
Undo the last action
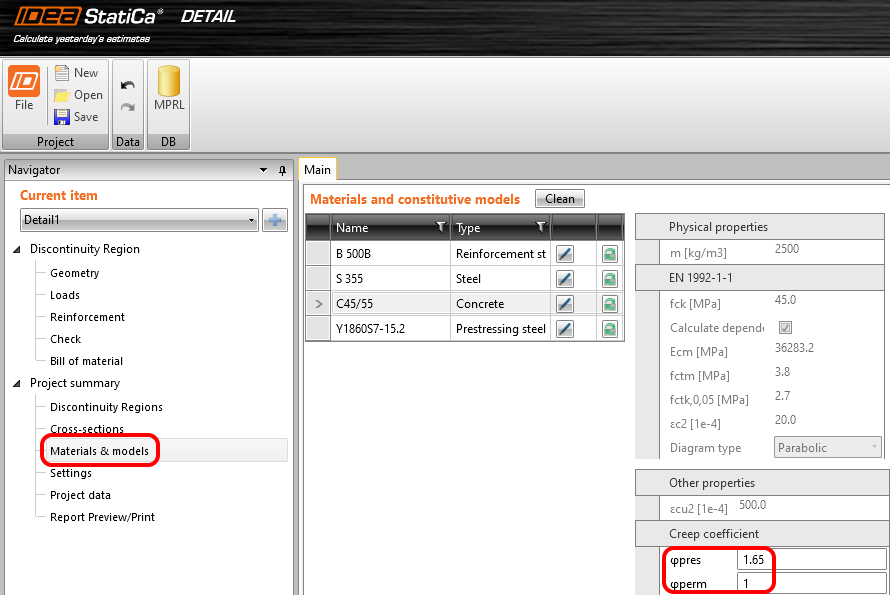coord(128,85)
